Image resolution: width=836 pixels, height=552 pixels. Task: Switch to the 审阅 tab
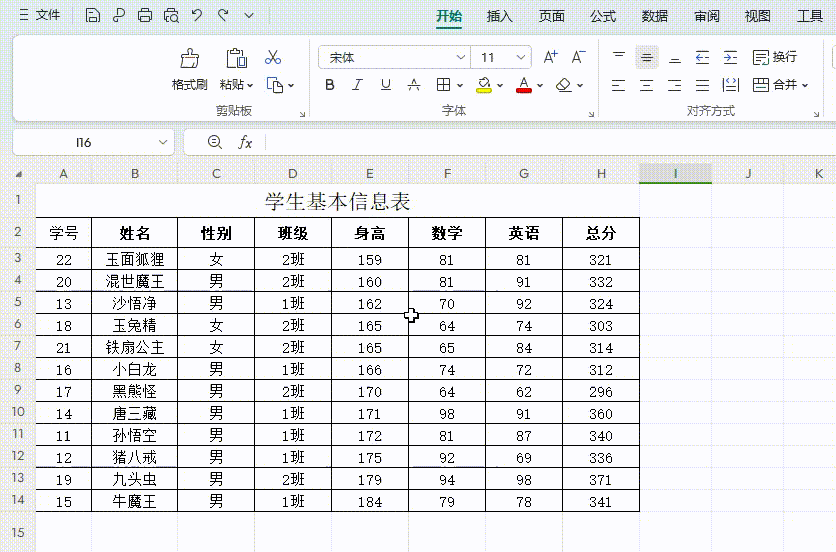coord(706,16)
